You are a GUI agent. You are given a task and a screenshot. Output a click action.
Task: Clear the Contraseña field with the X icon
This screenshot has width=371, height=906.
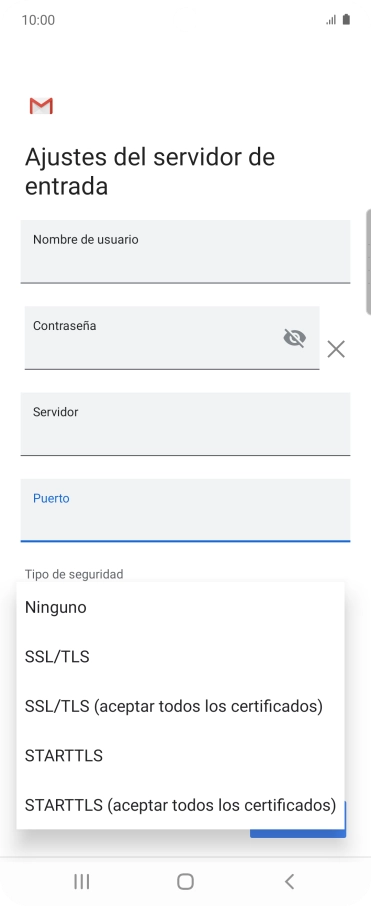coord(336,349)
